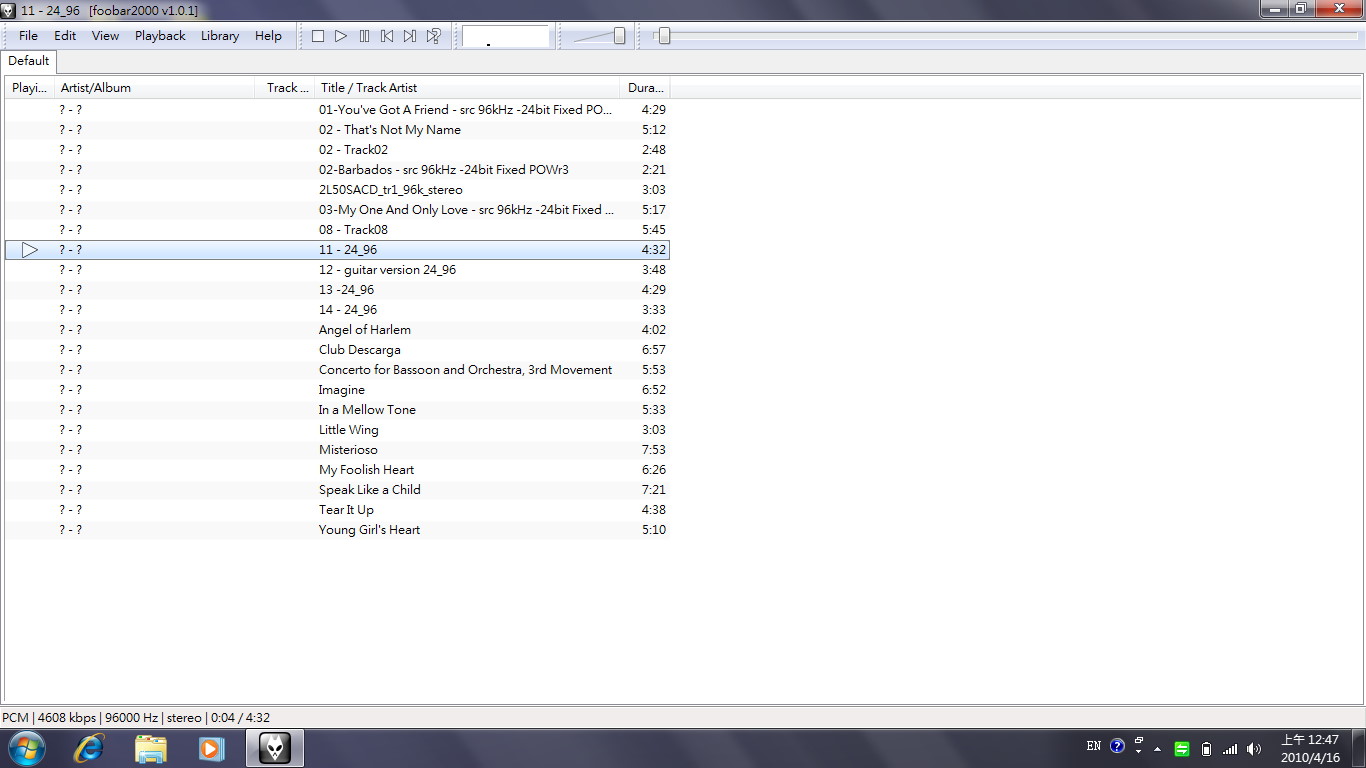The height and width of the screenshot is (768, 1366).
Task: Sort by Duration column header
Action: tap(645, 88)
